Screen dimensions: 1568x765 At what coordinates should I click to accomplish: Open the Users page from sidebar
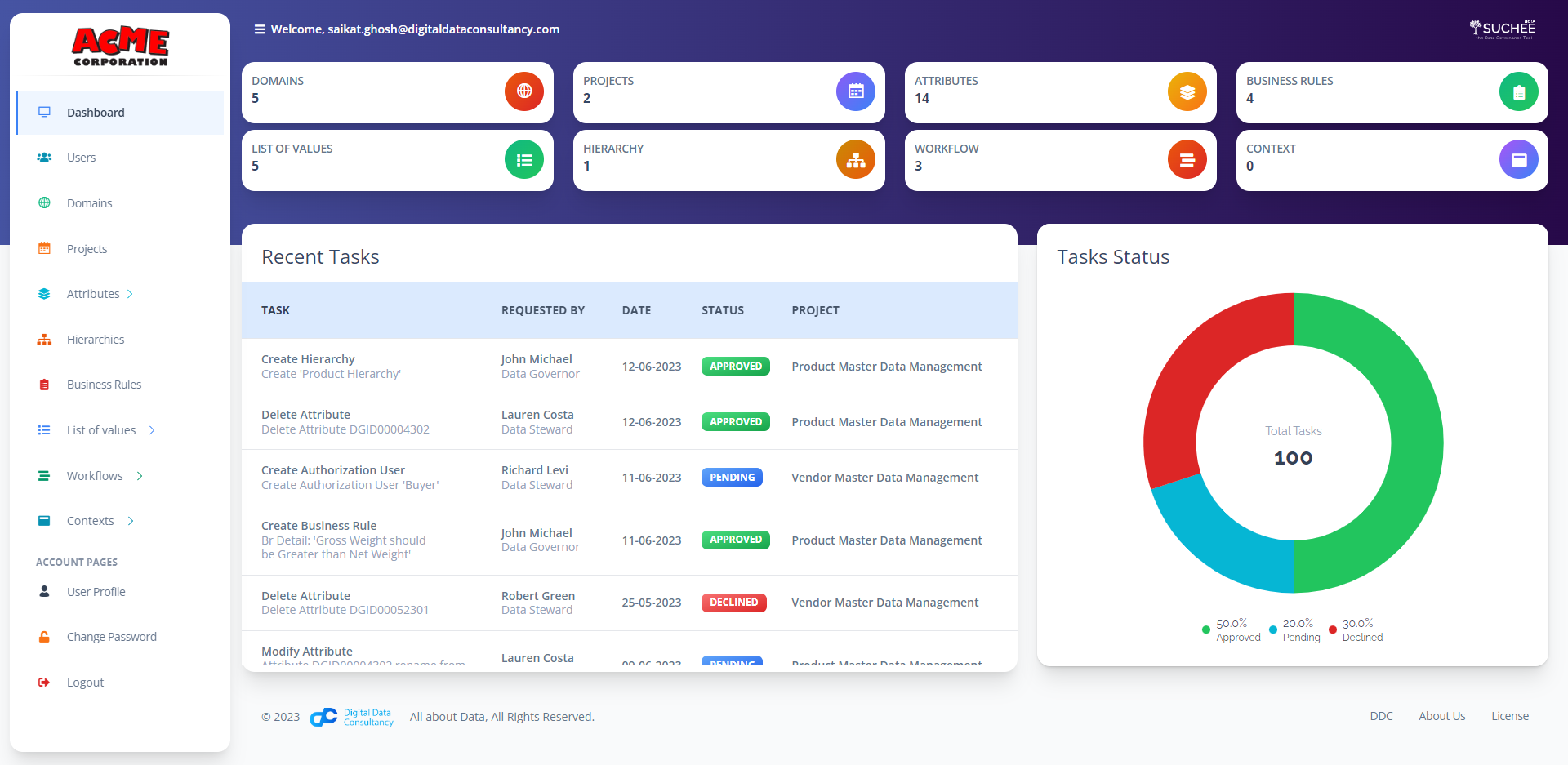pos(81,158)
